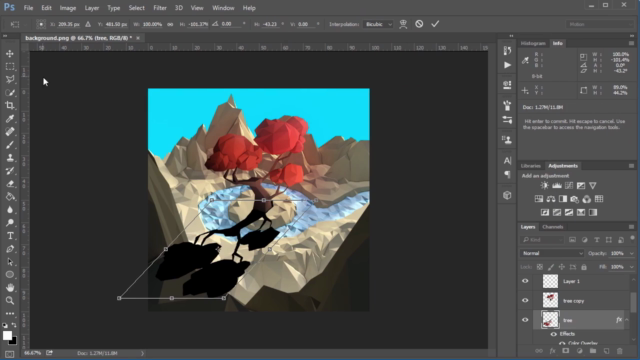Select the Path Selection tool
640x360 pixels.
(x=10, y=262)
